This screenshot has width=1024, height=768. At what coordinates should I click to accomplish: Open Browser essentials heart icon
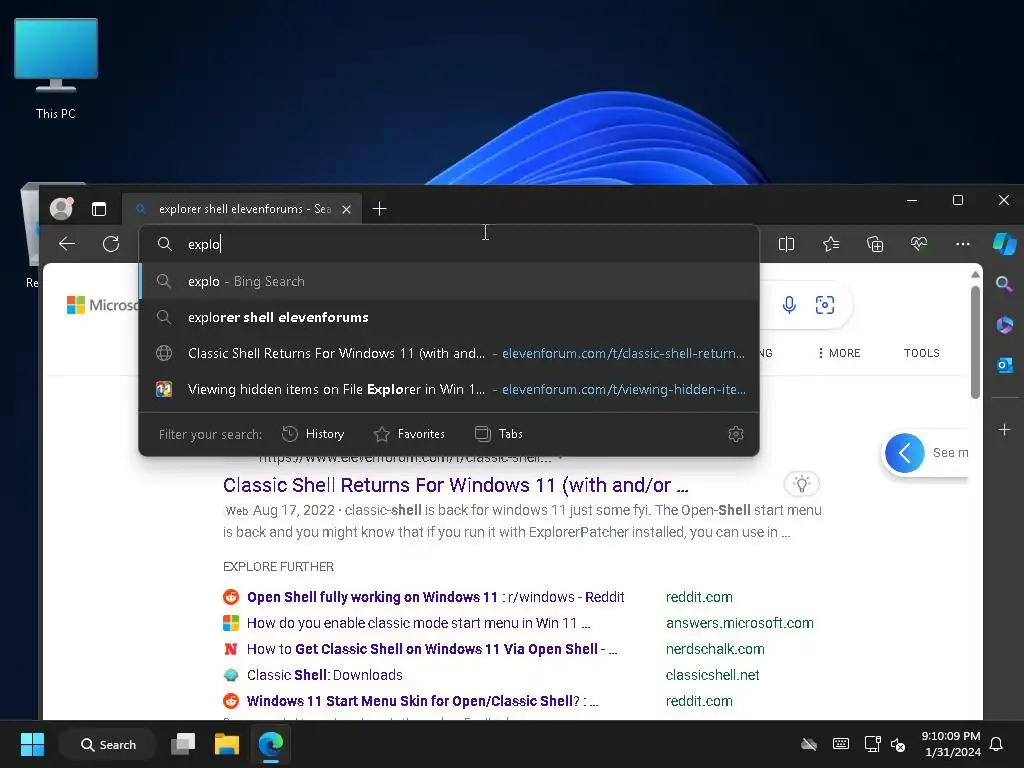(919, 244)
